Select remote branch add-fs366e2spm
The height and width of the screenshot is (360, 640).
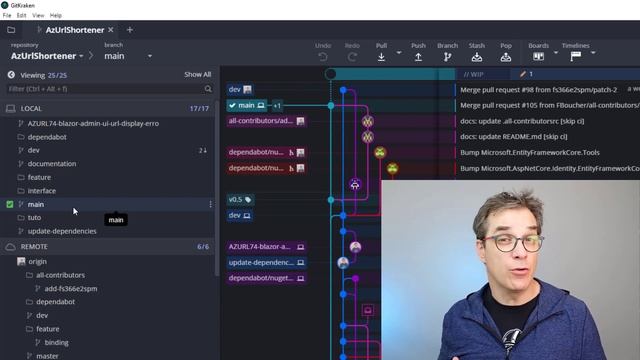tap(71, 289)
